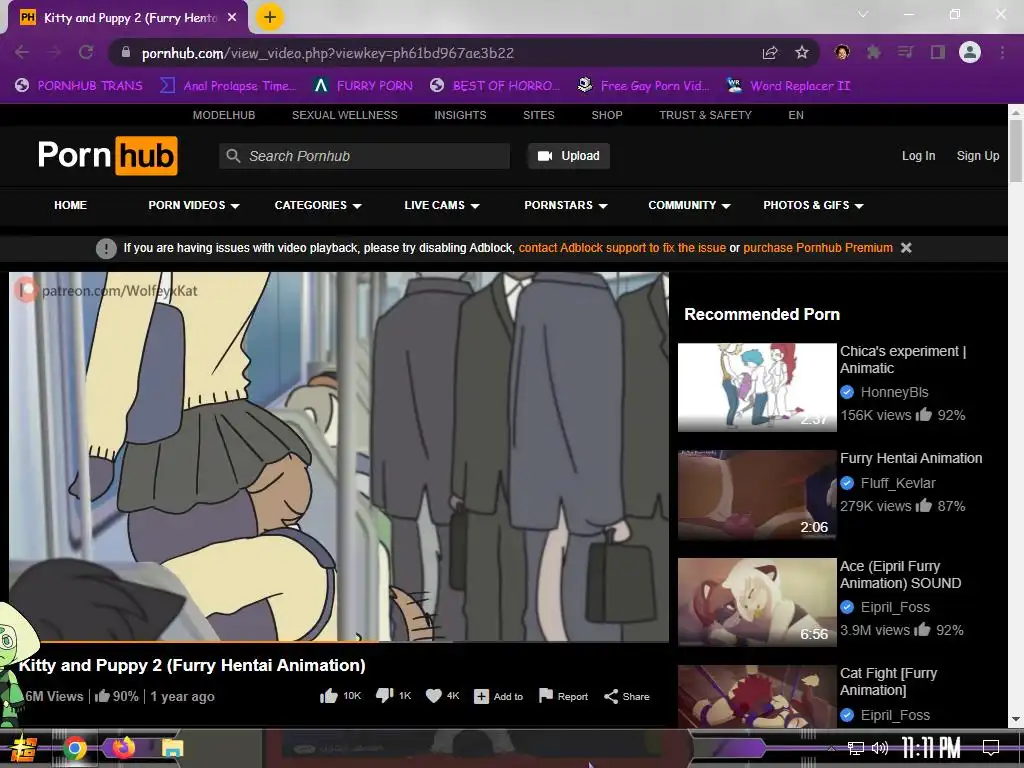The image size is (1024, 768).
Task: Click the volume speaker tray icon
Action: (880, 748)
